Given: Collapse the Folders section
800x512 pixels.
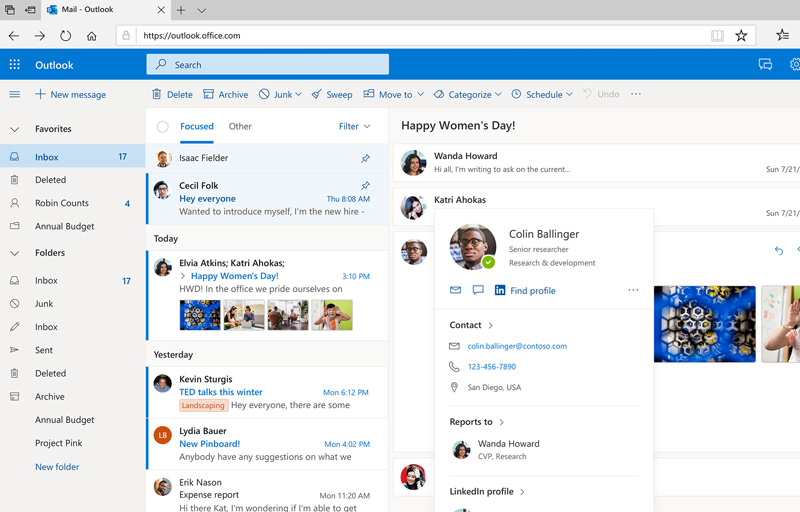Looking at the screenshot, I should (15, 253).
